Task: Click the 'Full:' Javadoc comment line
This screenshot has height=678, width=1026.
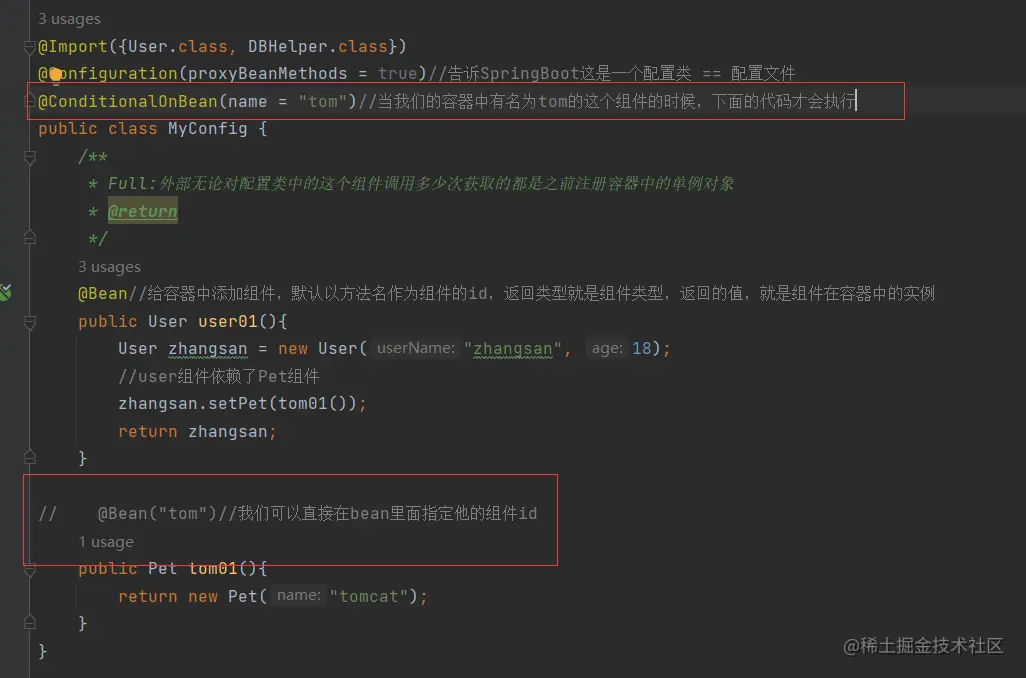Action: pyautogui.click(x=411, y=183)
